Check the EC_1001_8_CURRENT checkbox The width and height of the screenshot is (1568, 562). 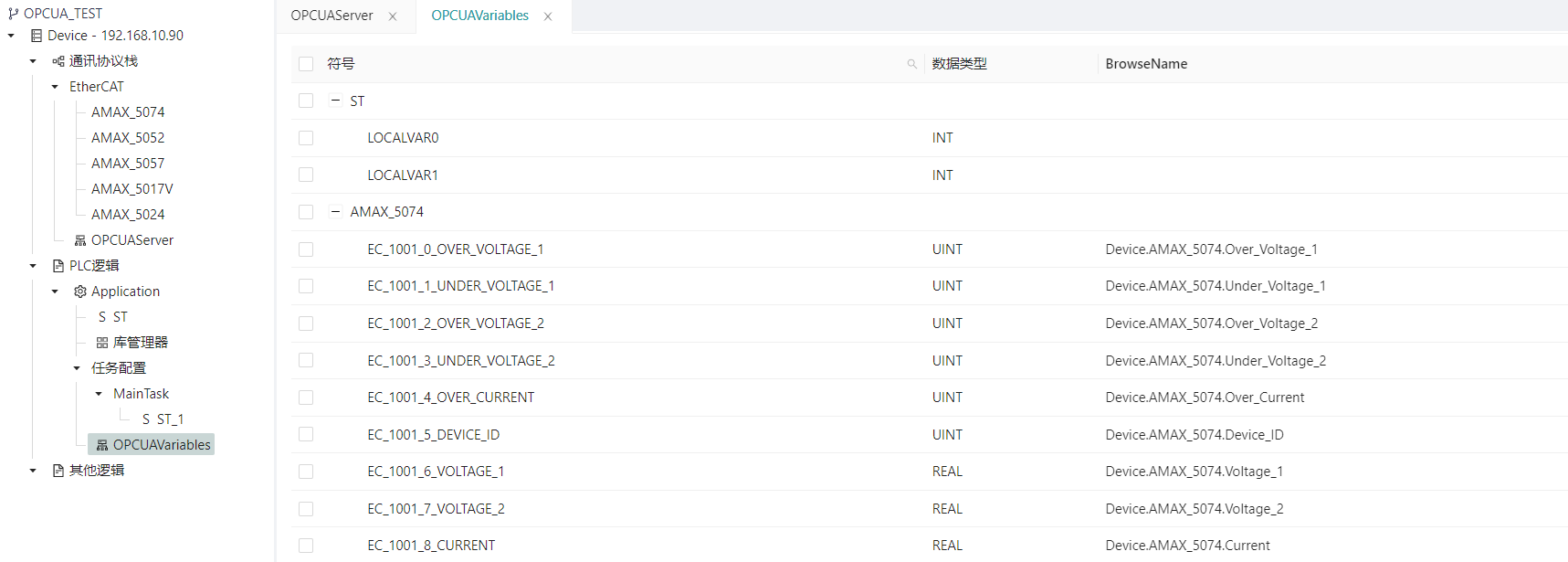click(x=306, y=546)
